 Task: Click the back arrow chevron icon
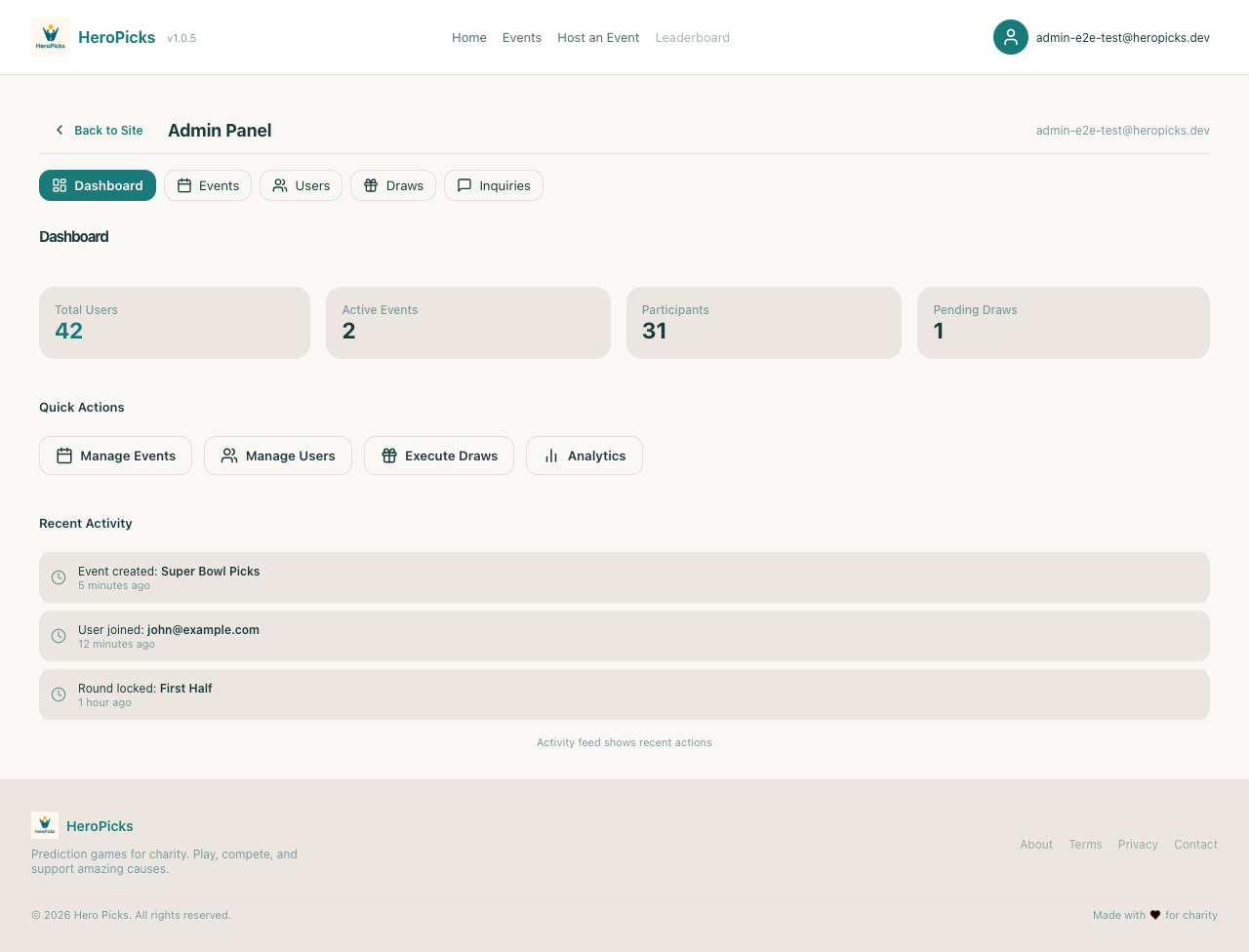tap(60, 130)
